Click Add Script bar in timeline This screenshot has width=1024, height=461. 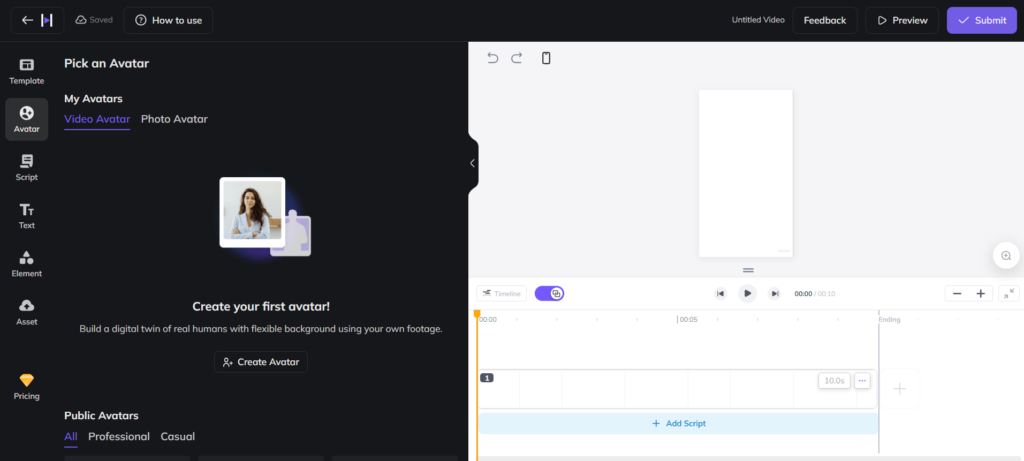point(678,423)
